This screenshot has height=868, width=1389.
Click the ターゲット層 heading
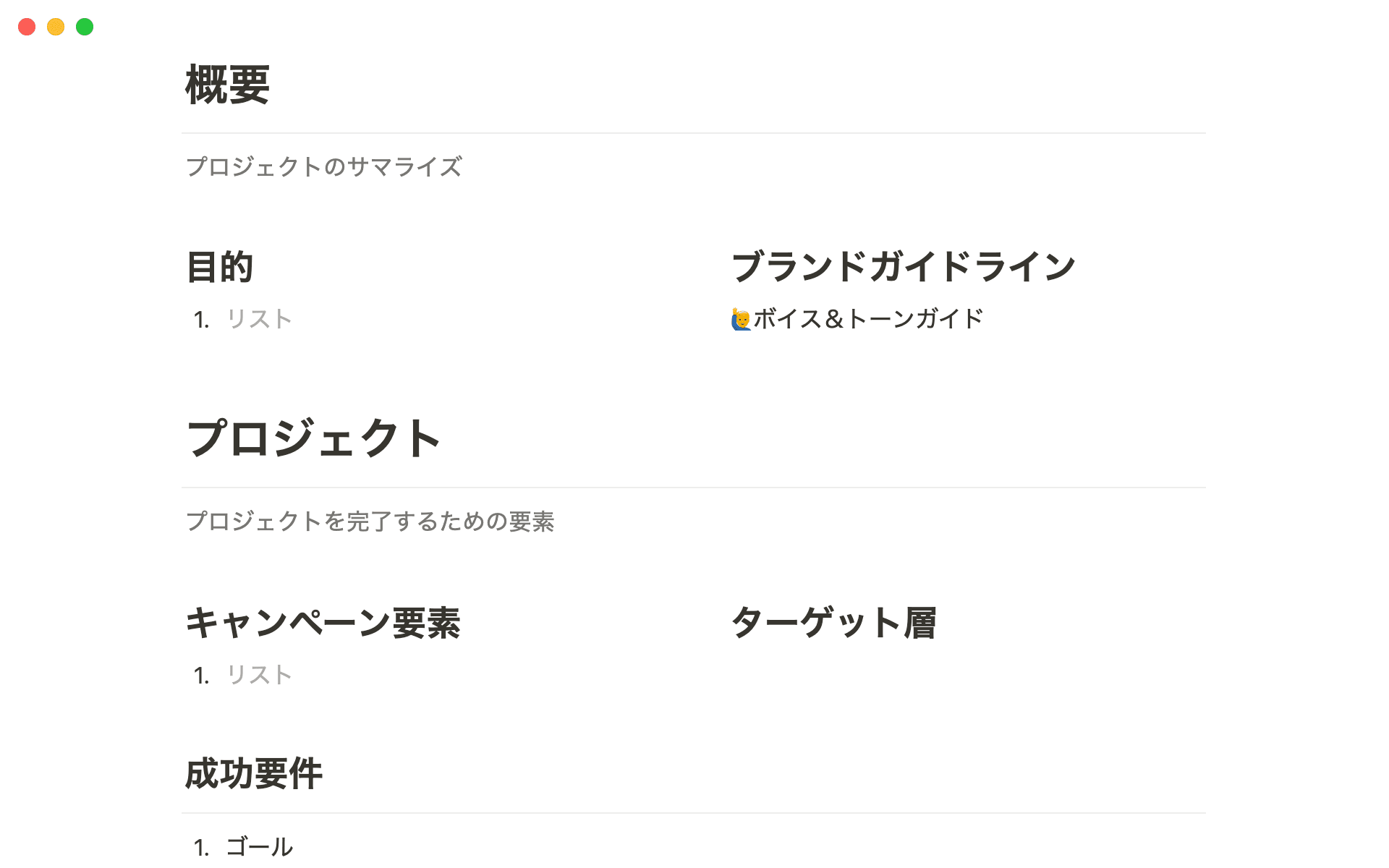(x=833, y=624)
